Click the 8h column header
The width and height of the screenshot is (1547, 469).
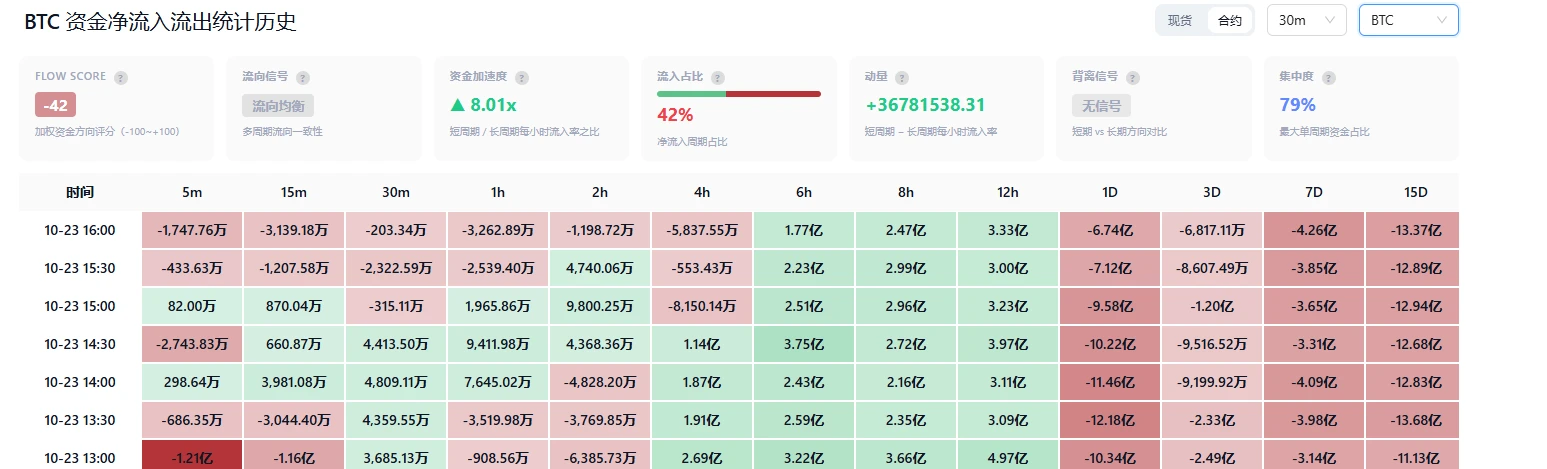pos(907,192)
